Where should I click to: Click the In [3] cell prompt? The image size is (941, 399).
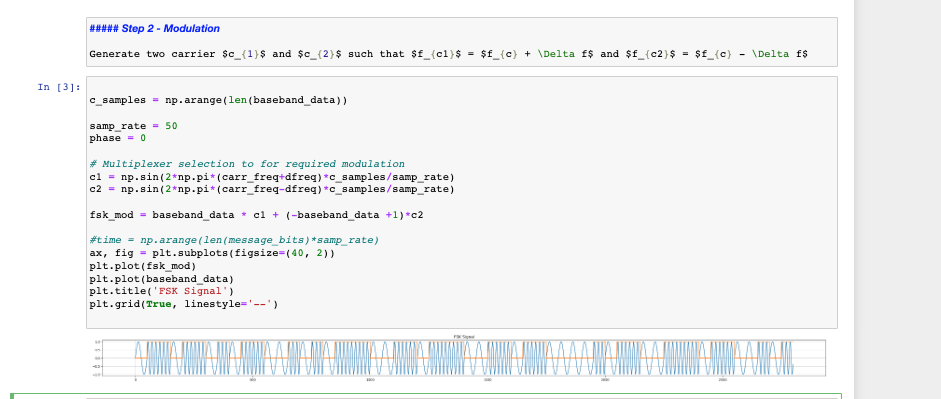(x=59, y=87)
